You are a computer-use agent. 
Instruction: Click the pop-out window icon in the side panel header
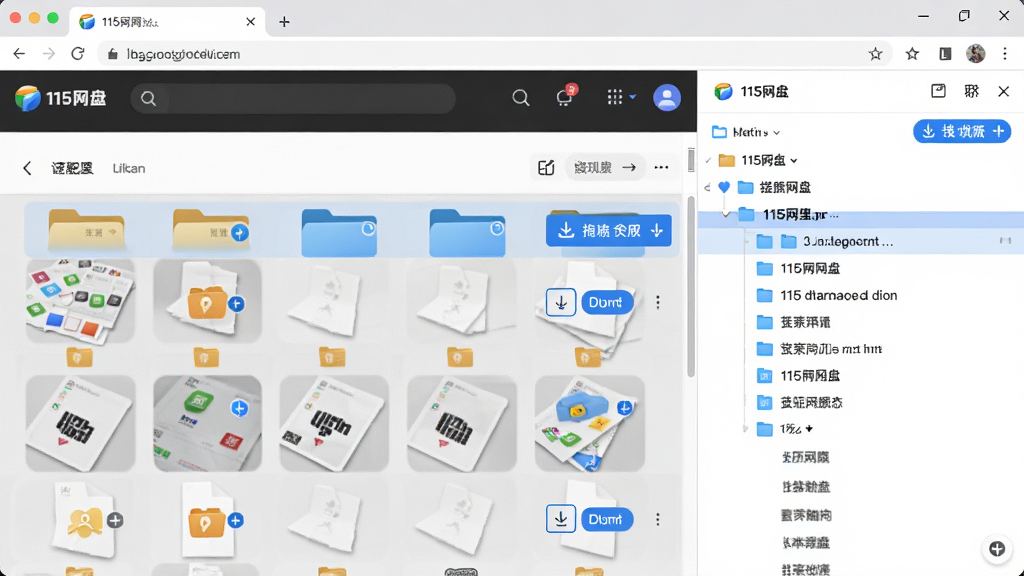[x=938, y=91]
